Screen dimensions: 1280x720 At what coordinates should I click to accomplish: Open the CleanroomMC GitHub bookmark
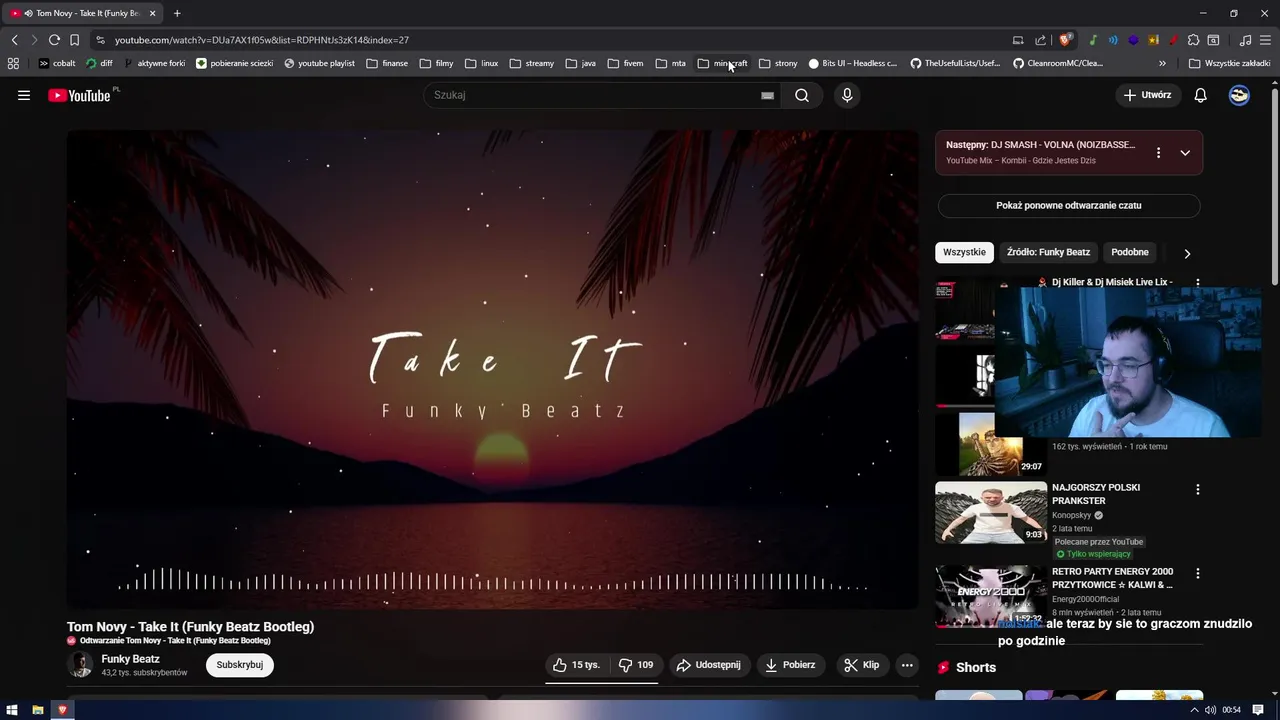(x=1058, y=63)
